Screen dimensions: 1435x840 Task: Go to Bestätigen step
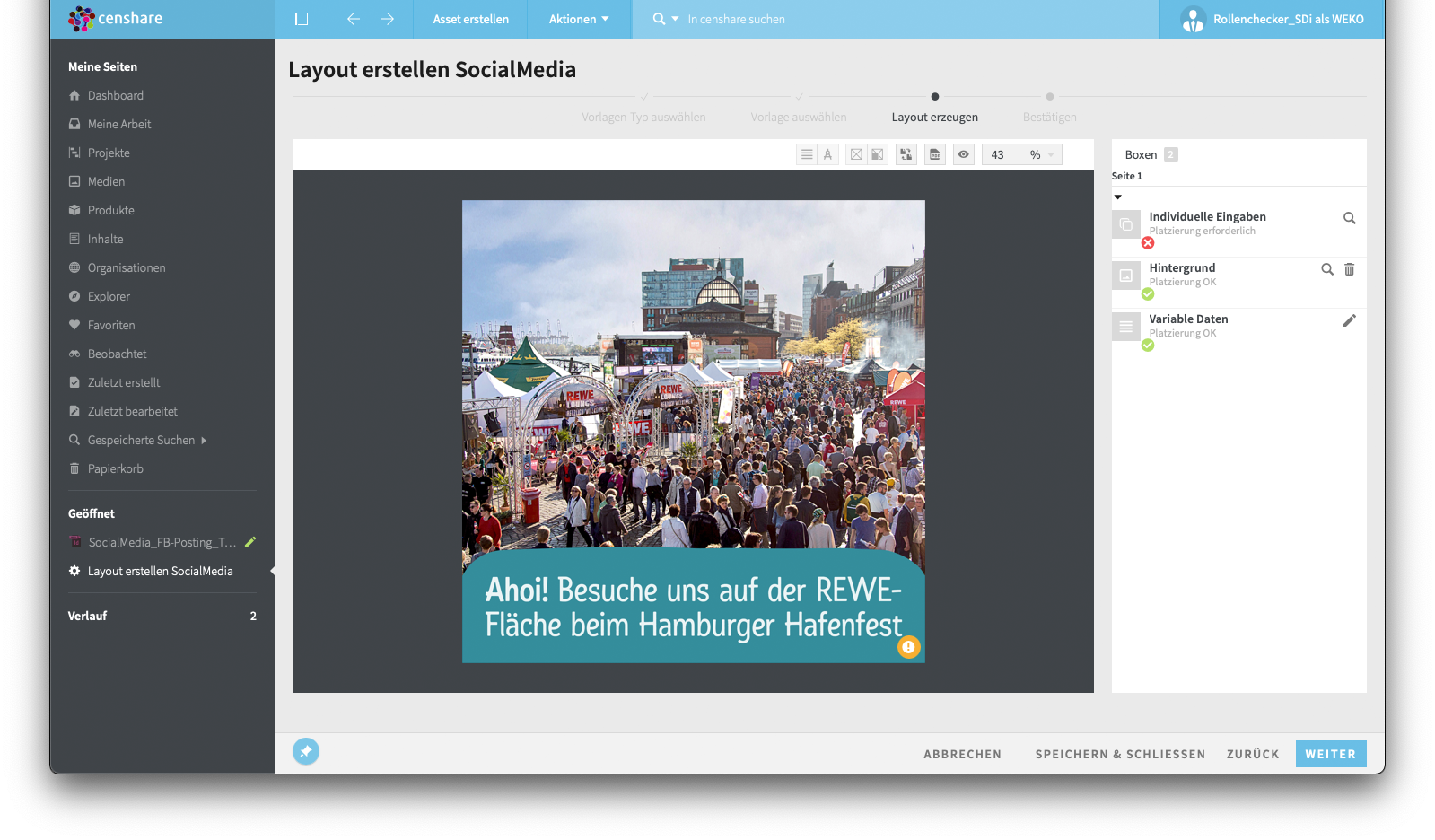[1049, 117]
